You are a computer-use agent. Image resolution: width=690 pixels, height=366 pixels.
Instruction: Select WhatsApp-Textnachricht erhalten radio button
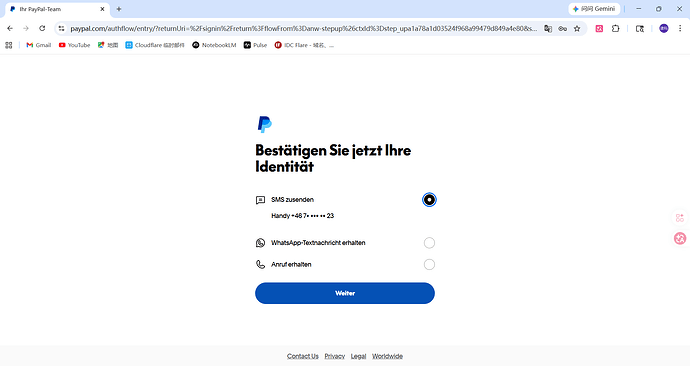coord(429,243)
